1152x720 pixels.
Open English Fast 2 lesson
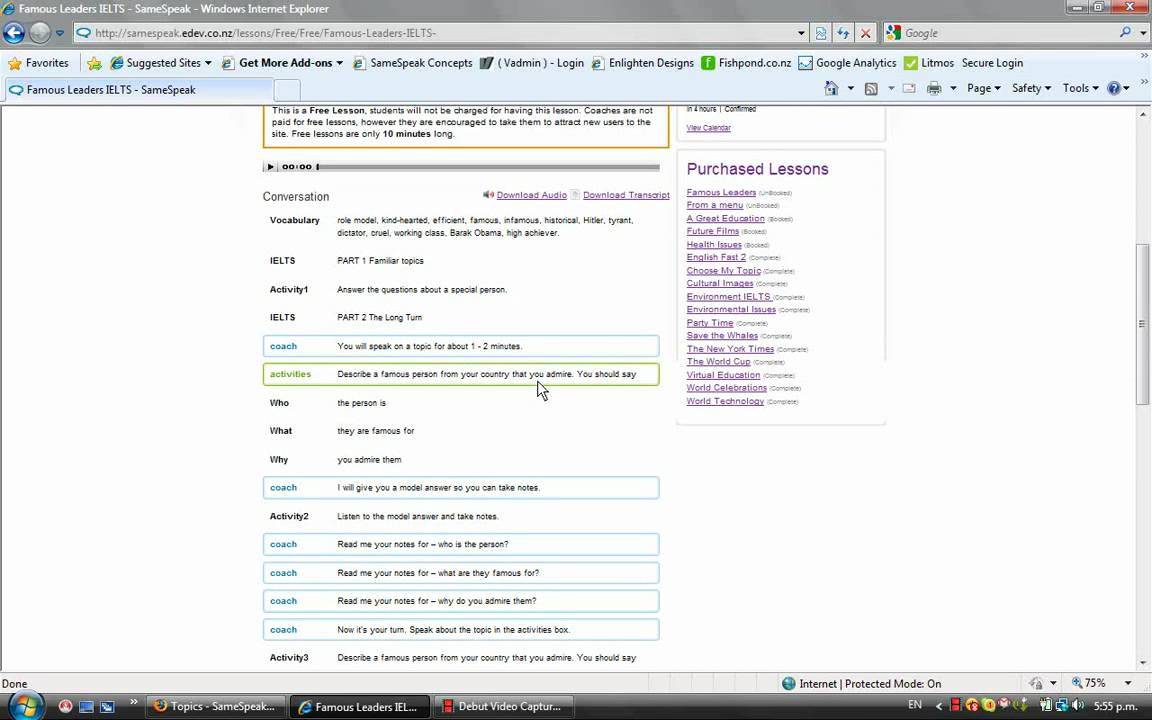click(x=716, y=257)
